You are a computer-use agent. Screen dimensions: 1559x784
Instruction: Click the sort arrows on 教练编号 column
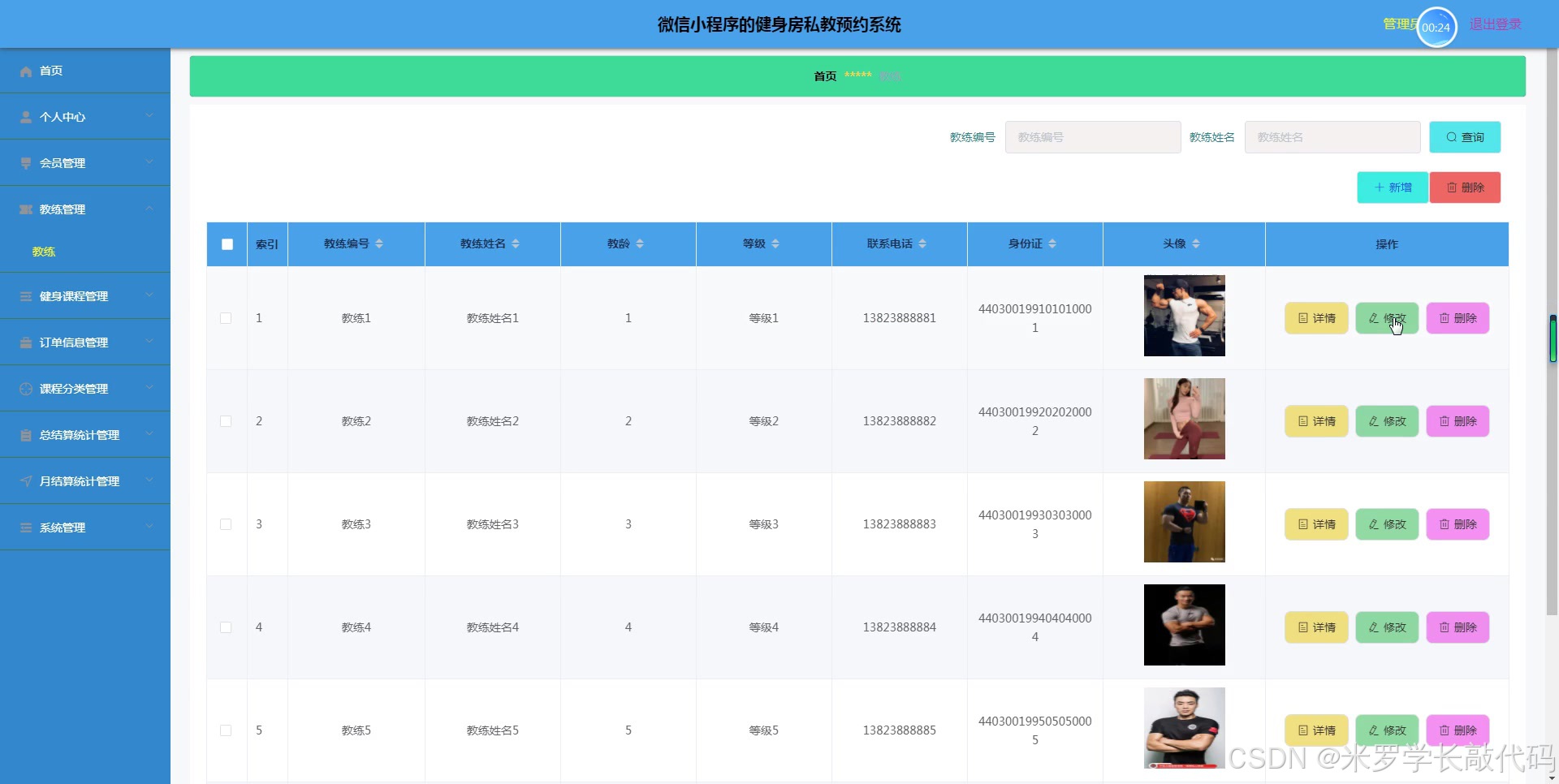379,243
